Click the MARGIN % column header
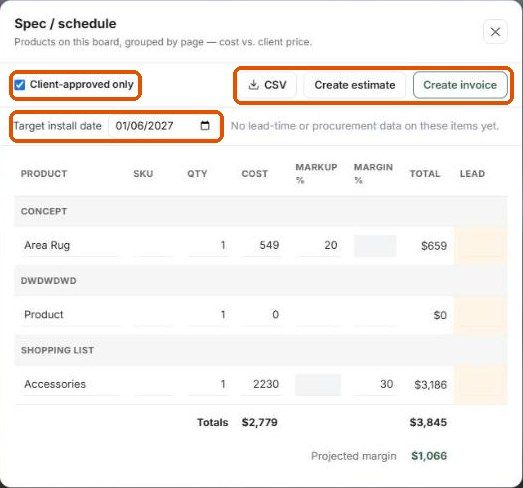Image resolution: width=523 pixels, height=488 pixels. coord(373,174)
